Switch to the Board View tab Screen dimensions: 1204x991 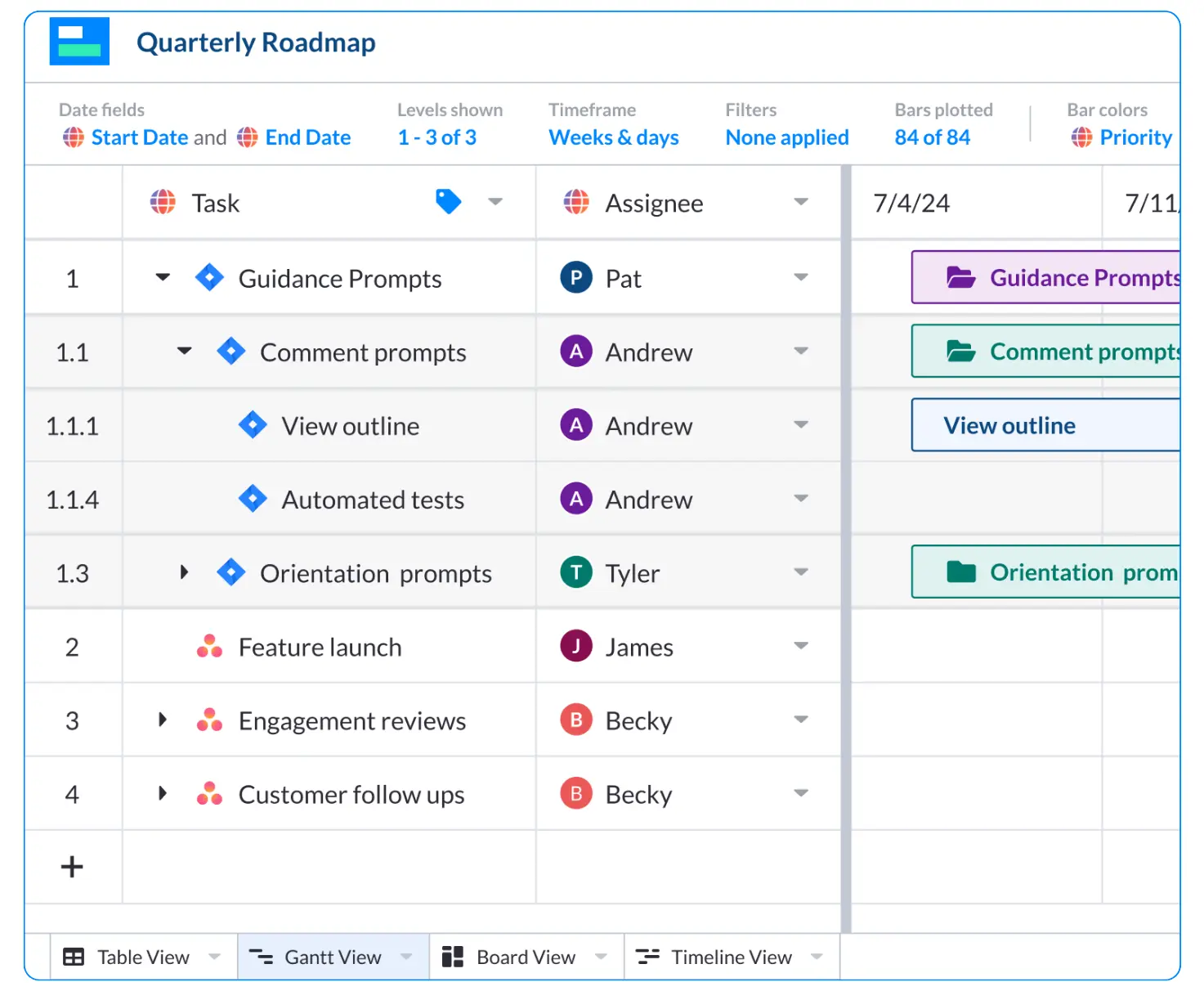[526, 957]
